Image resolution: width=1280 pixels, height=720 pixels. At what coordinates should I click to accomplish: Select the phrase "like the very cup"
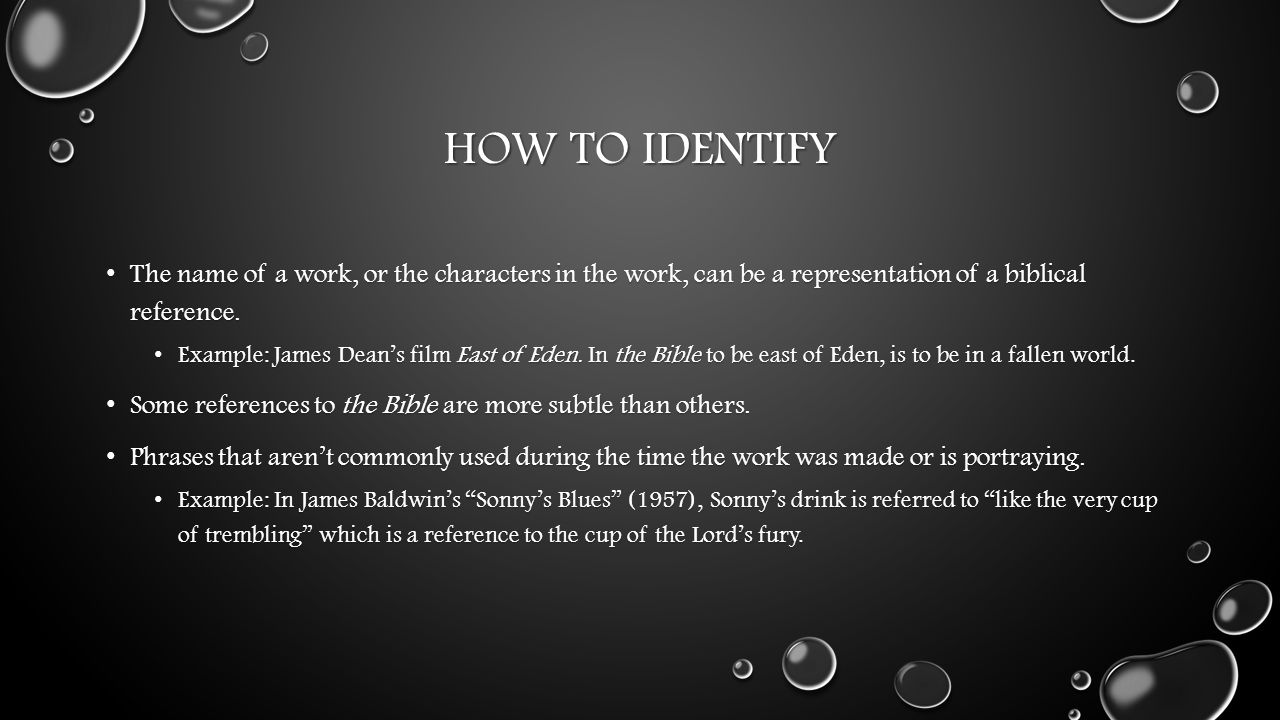click(x=1072, y=501)
